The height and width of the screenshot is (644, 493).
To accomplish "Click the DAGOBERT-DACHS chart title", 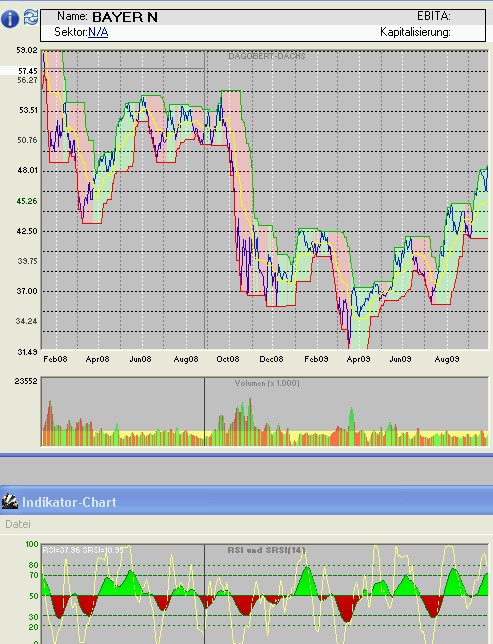I will [267, 56].
